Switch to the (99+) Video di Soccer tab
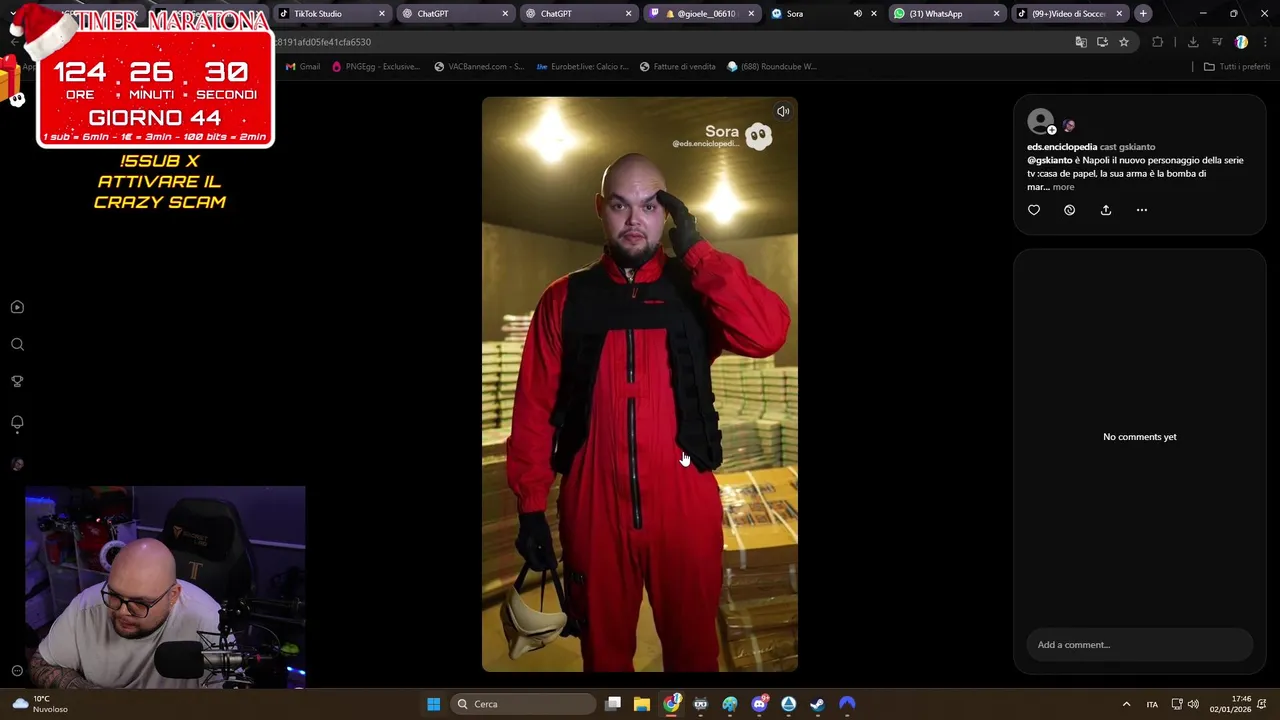The width and height of the screenshot is (1280, 720). pos(1068,14)
